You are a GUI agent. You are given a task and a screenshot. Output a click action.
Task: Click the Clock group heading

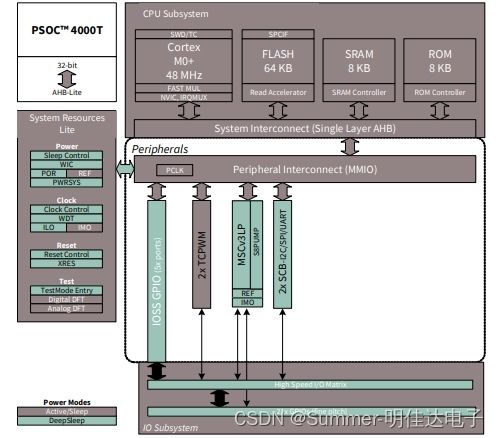(x=66, y=200)
